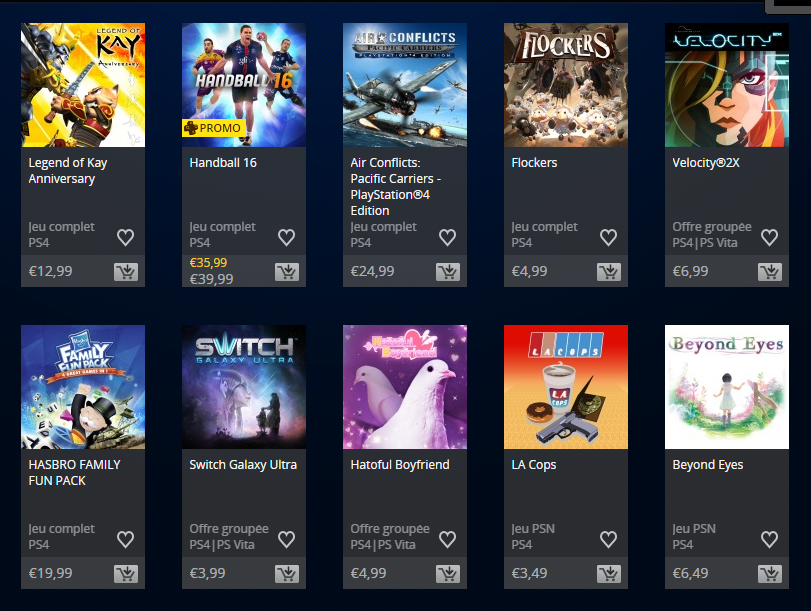This screenshot has height=611, width=811.
Task: Open the Velocity 2X game title link
Action: pyautogui.click(x=705, y=163)
